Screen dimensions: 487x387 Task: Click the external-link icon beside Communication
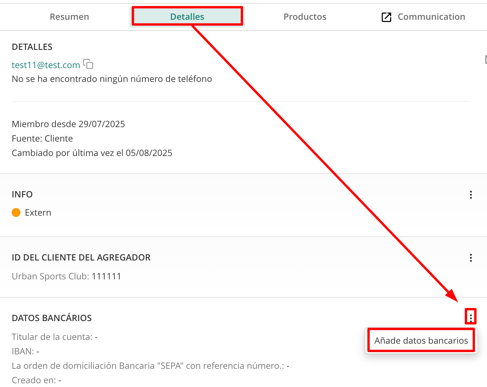386,17
